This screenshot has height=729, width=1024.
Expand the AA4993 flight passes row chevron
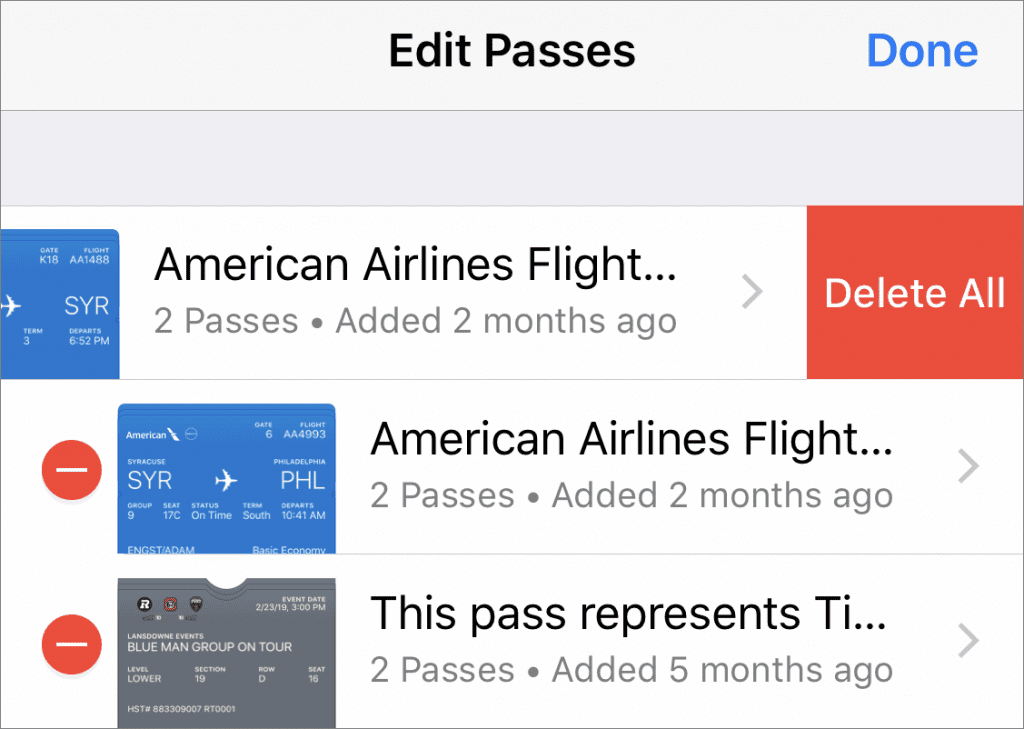coord(968,466)
